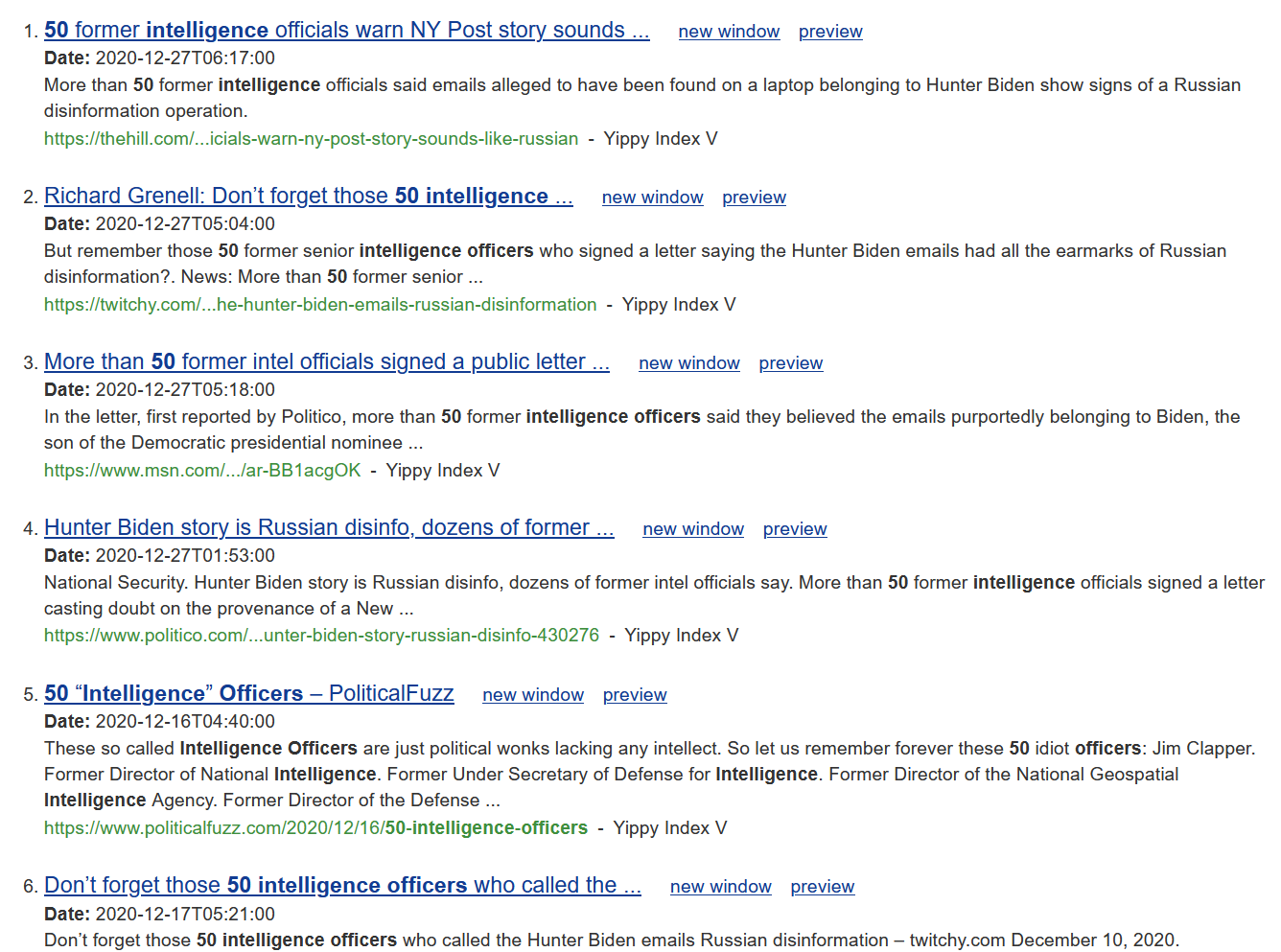Visit the politico.com russian-disinfo-430276 URL
The image size is (1281, 952).
coord(321,636)
